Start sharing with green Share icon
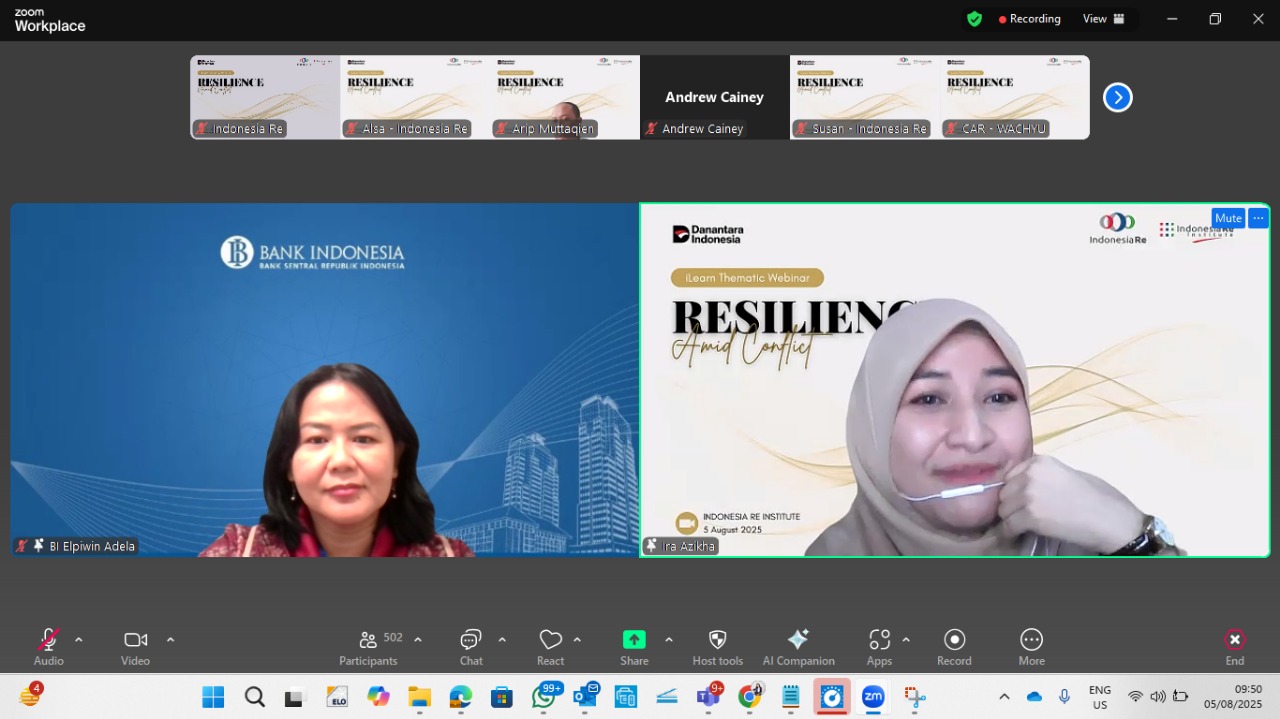 [x=634, y=648]
